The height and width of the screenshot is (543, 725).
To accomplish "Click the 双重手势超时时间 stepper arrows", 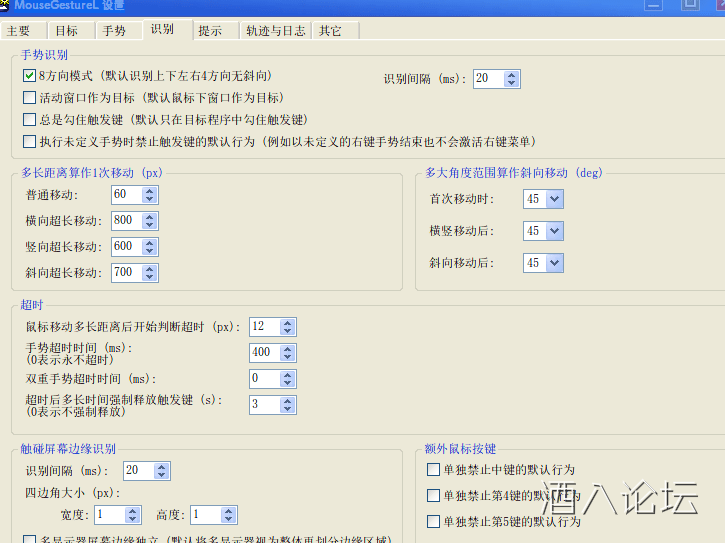I will tap(288, 378).
